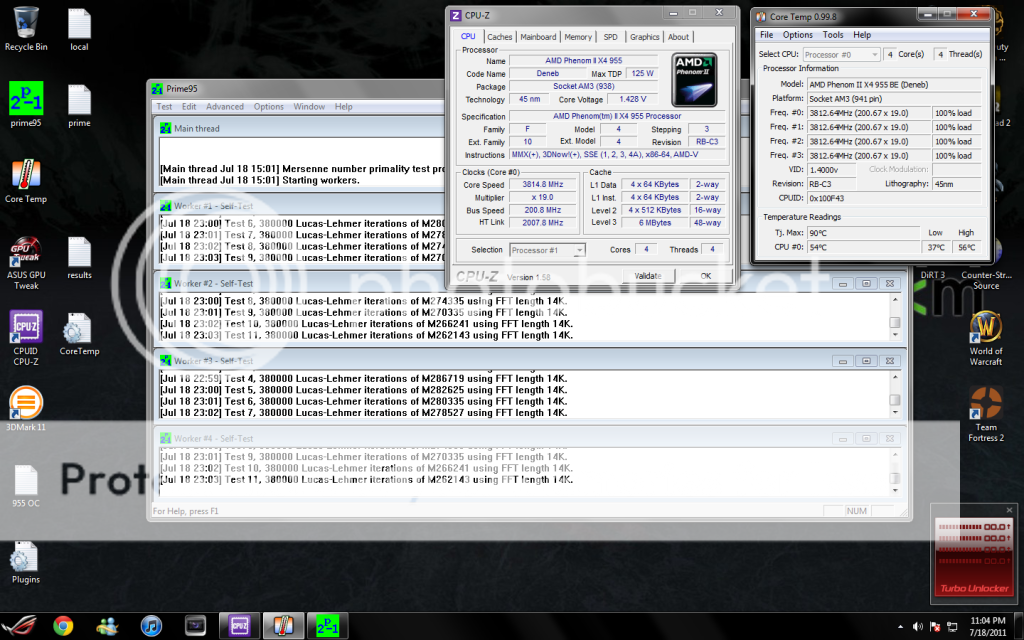Switch to Core Temp taskbar button
The image size is (1024, 640).
(283, 626)
